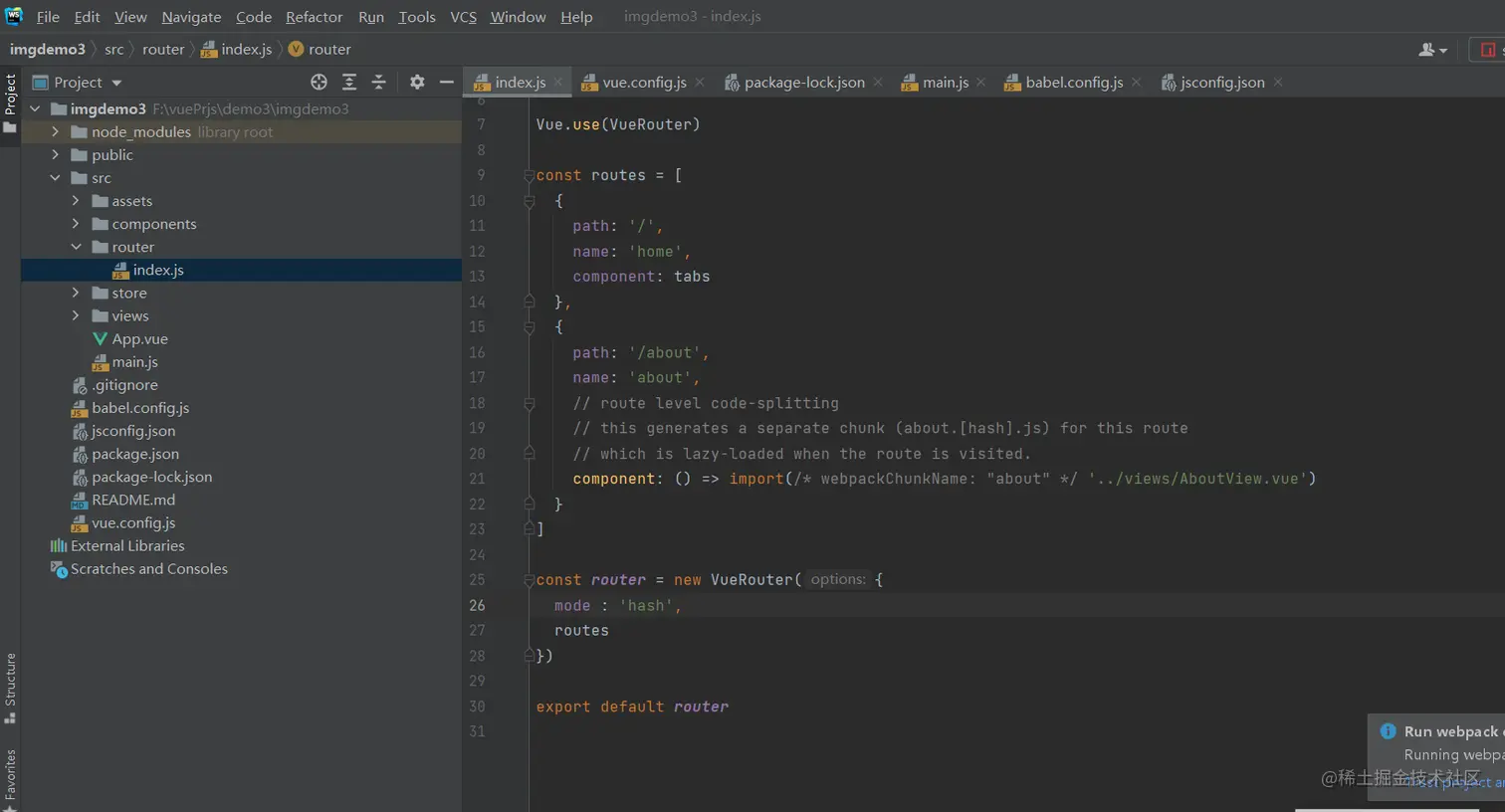
Task: Click the Collapse All icon in Project panel
Action: [378, 83]
